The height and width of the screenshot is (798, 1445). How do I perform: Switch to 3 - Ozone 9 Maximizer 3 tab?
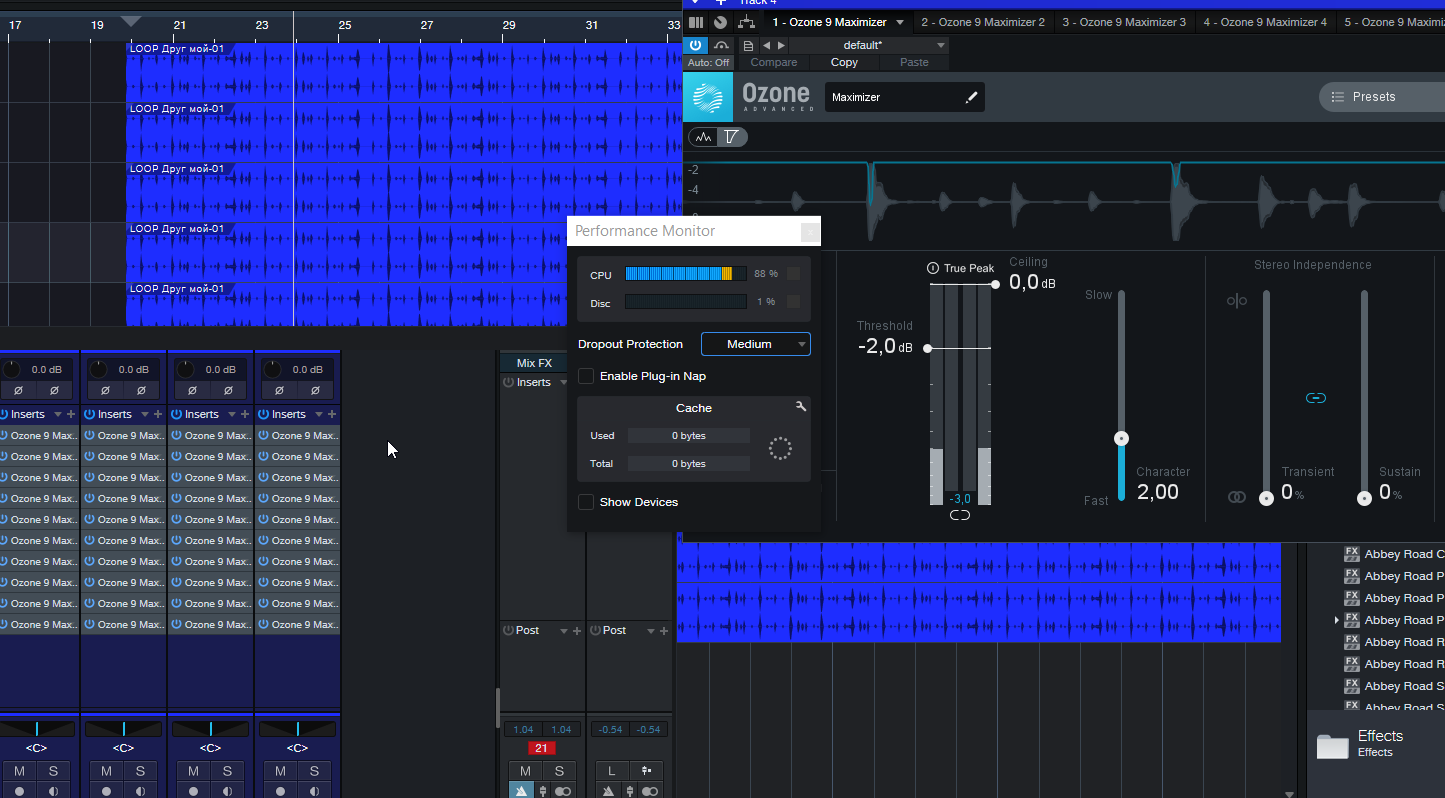pyautogui.click(x=1124, y=22)
